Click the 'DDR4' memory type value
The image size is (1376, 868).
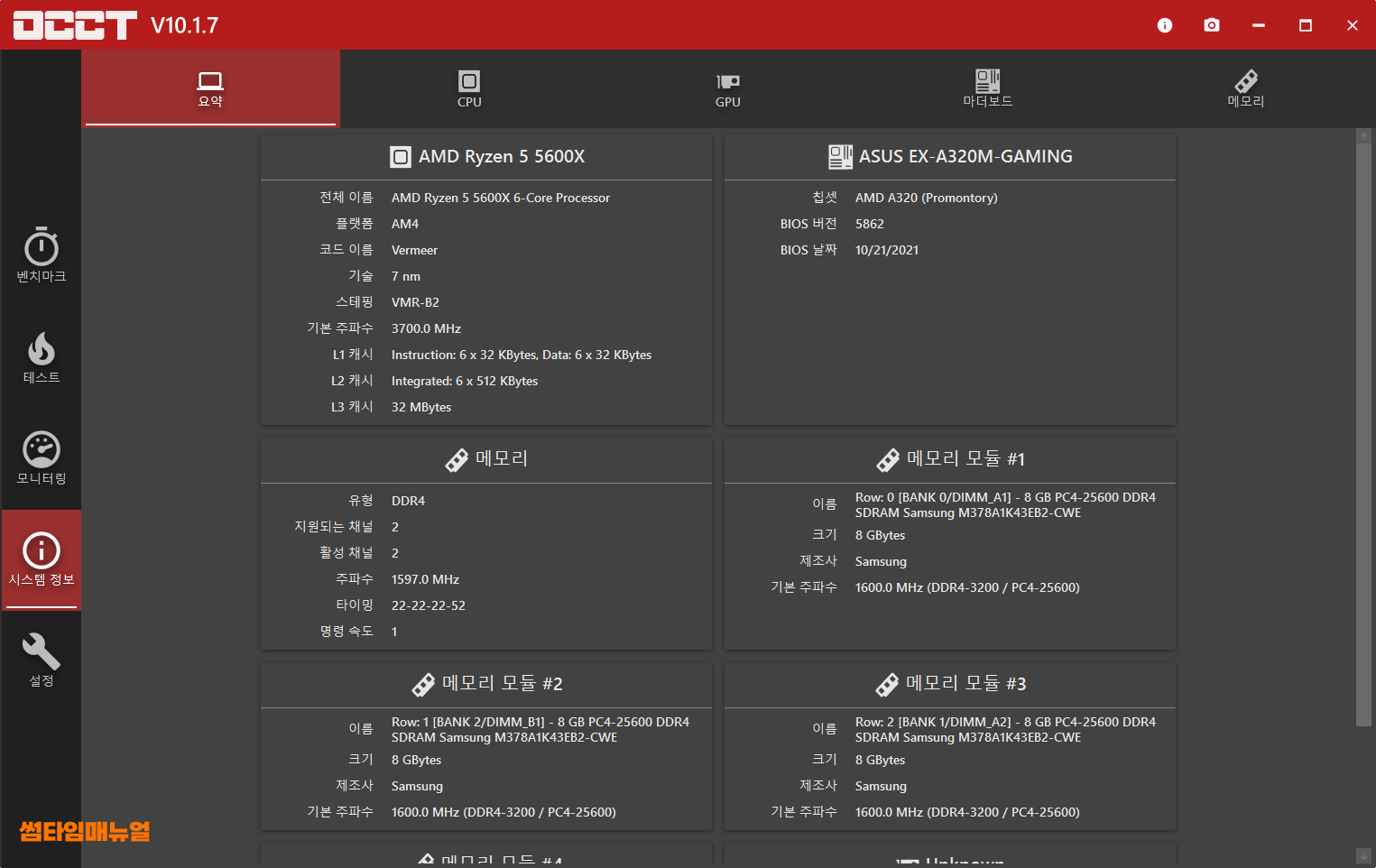pos(408,501)
